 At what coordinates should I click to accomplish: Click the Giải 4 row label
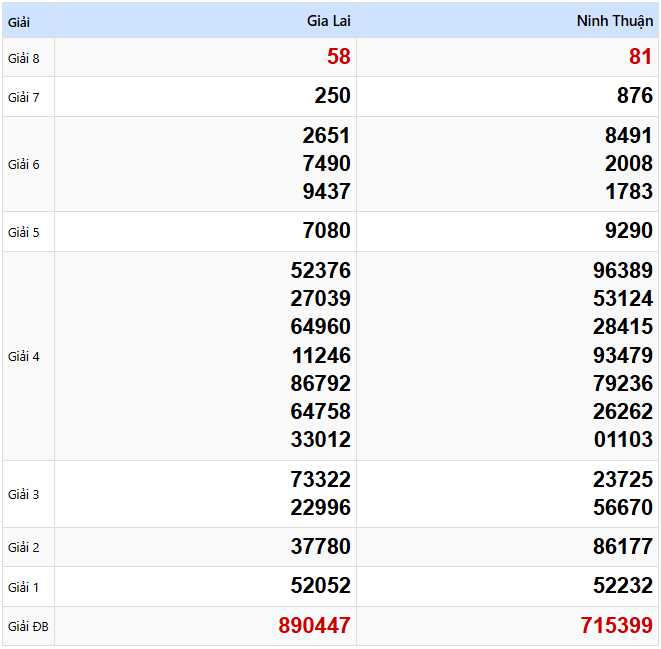coord(24,356)
